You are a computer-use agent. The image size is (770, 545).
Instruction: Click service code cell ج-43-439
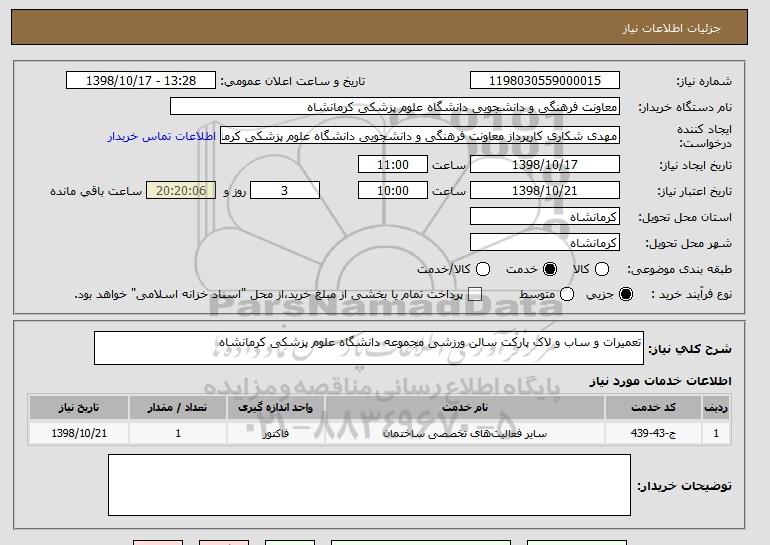click(x=653, y=434)
